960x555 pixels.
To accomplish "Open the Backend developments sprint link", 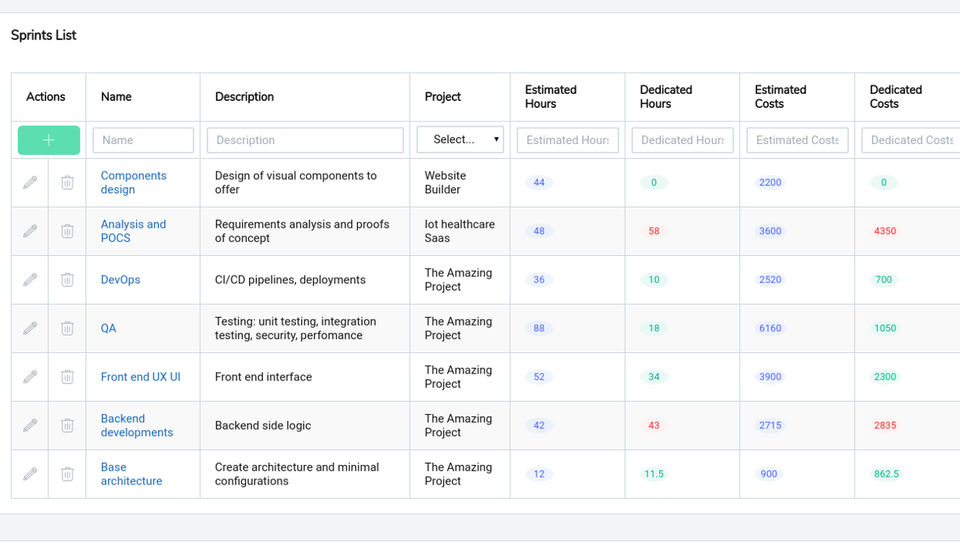I will click(x=136, y=425).
